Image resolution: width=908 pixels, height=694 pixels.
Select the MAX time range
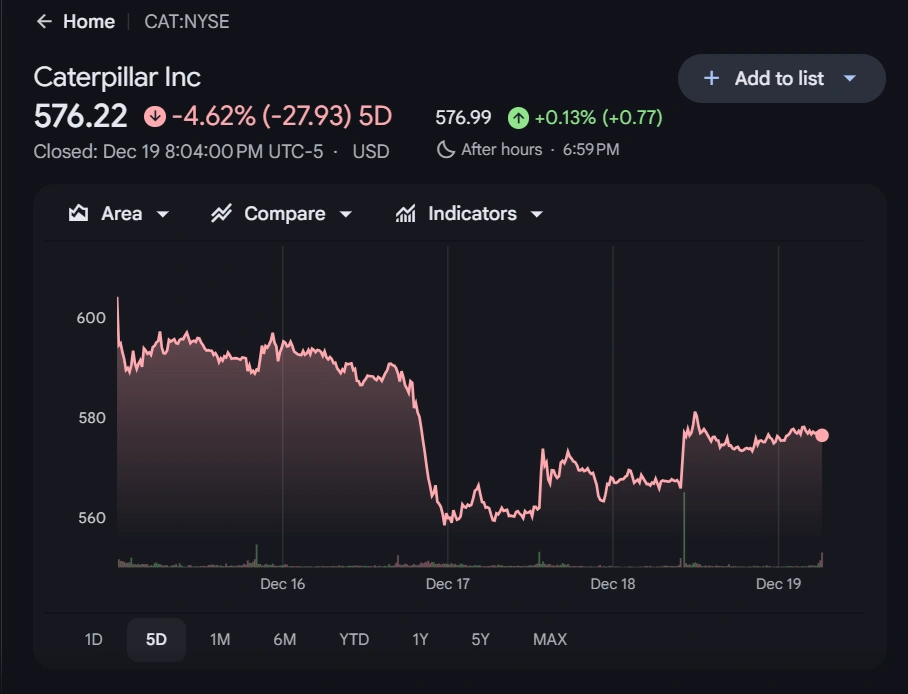click(549, 639)
